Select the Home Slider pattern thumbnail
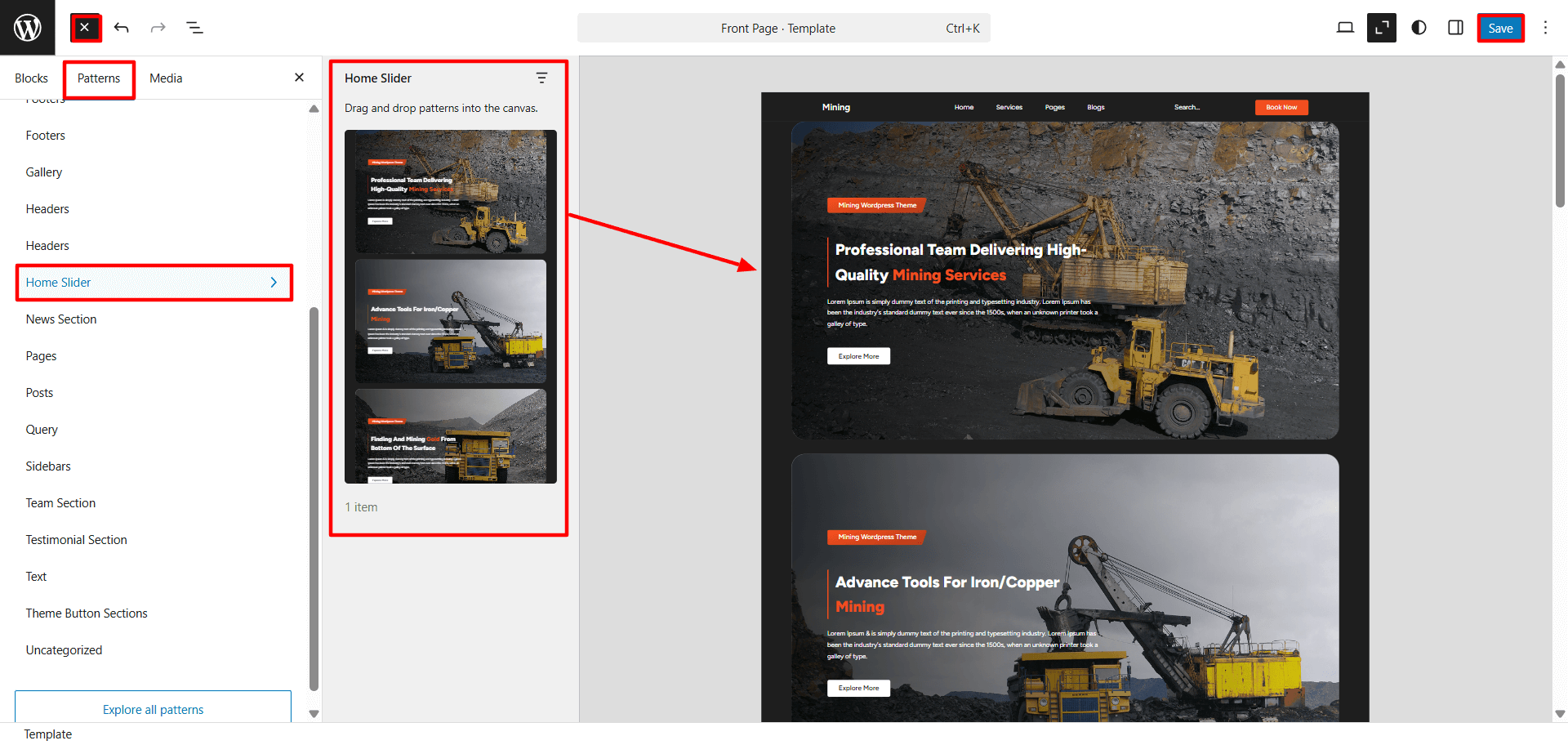Screen dimensions: 1568x745 pyautogui.click(x=450, y=306)
